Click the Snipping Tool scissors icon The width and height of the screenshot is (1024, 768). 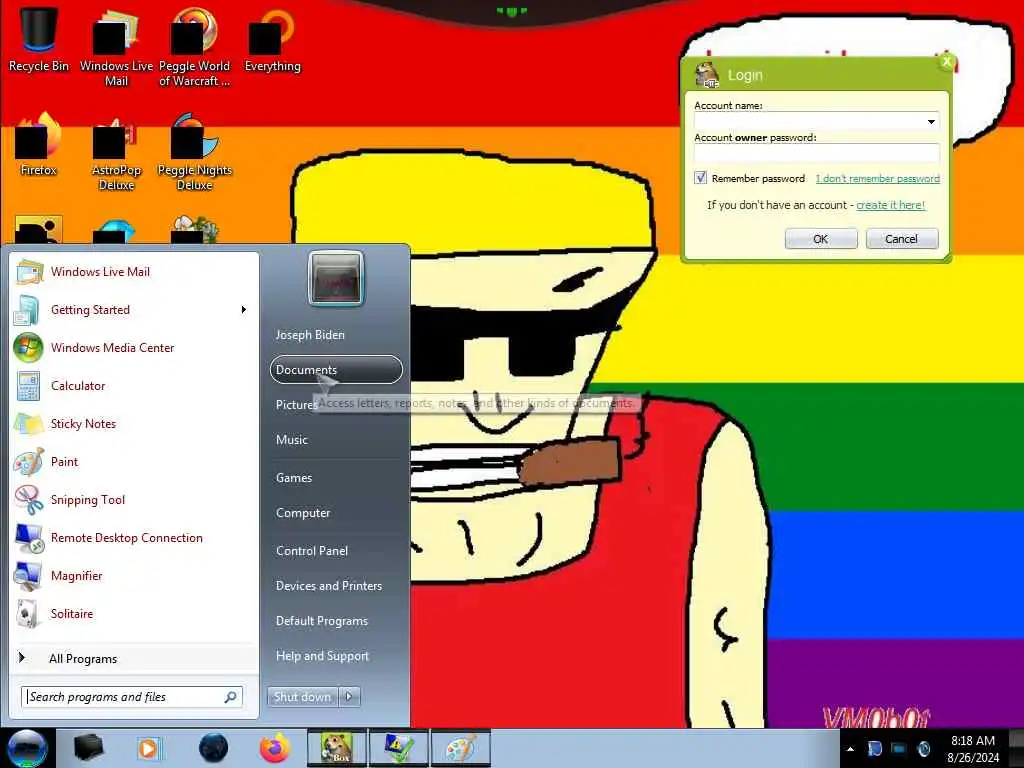click(29, 500)
